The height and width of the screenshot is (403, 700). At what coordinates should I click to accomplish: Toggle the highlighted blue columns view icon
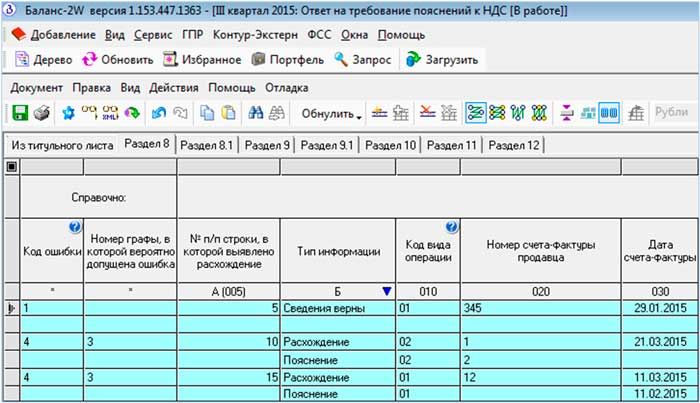(609, 113)
